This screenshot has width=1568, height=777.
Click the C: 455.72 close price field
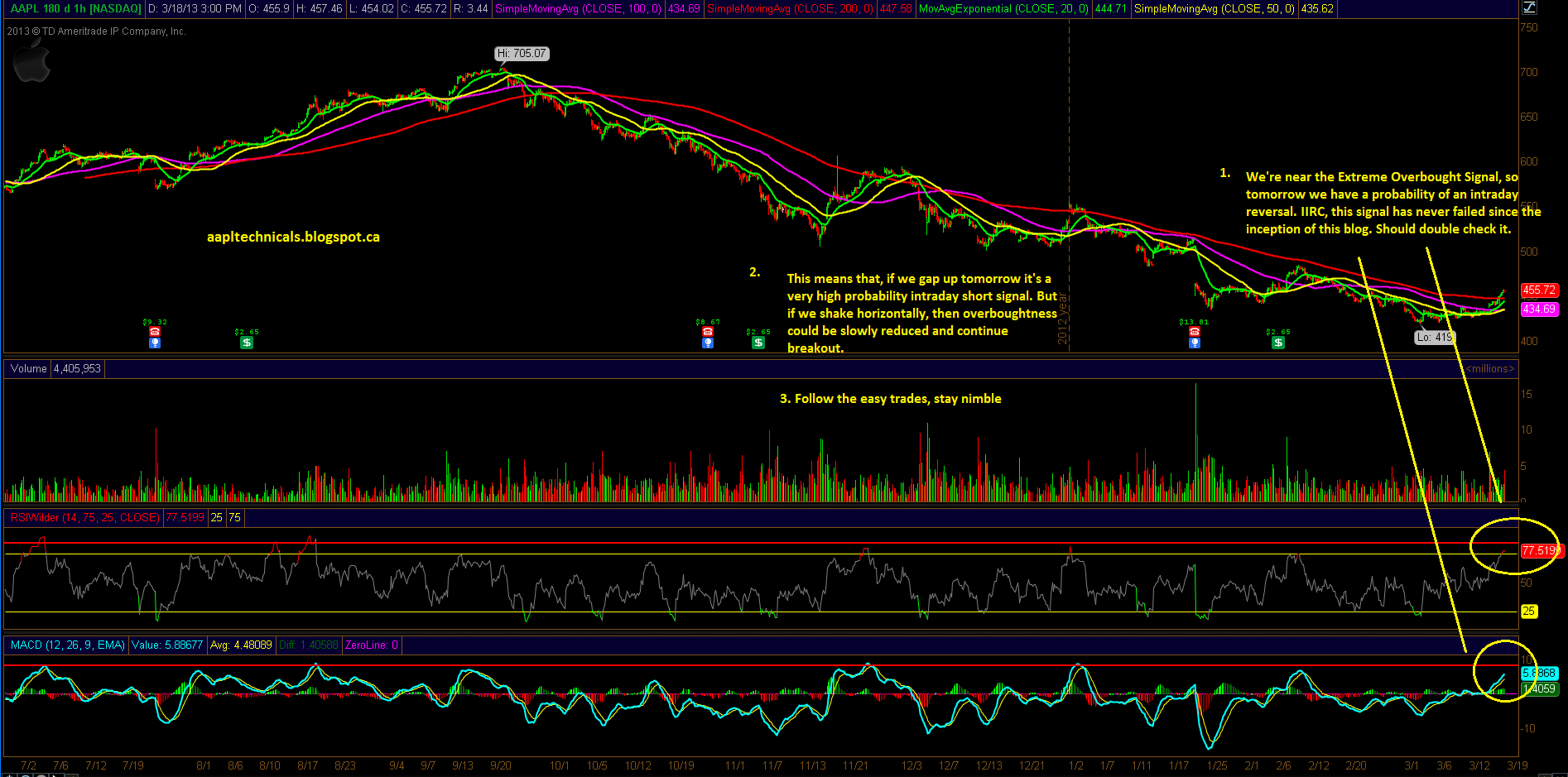424,8
